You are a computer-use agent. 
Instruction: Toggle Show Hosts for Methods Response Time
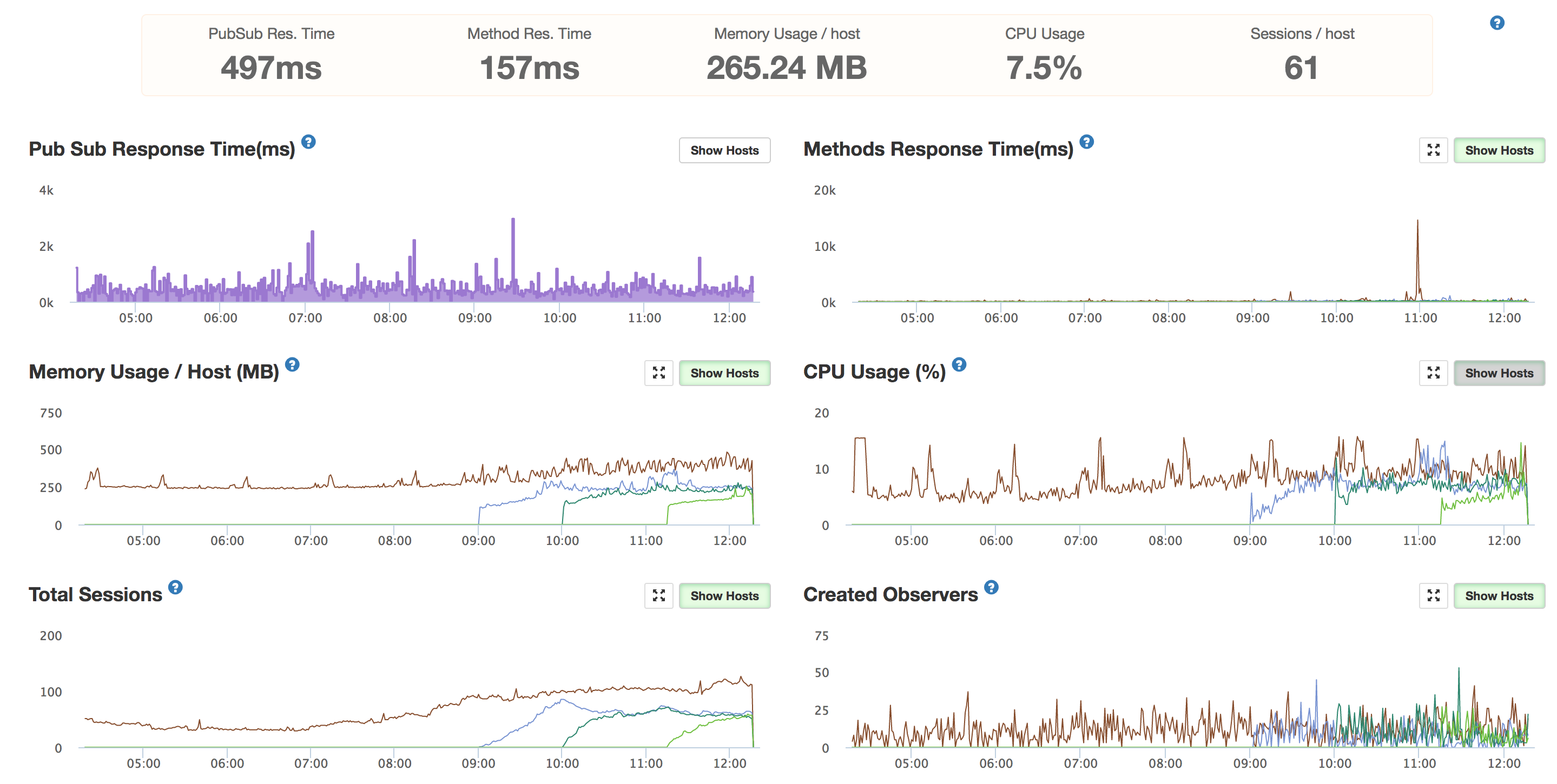tap(1499, 150)
